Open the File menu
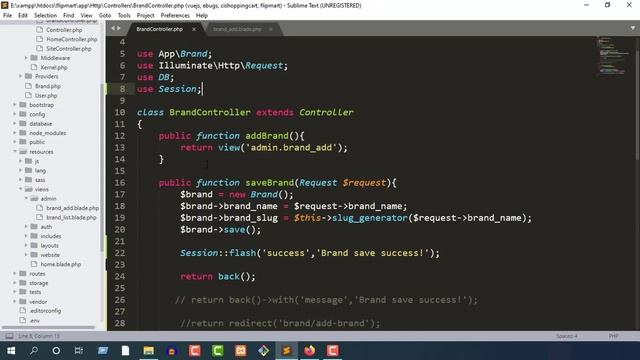640x360 pixels. [7, 16]
